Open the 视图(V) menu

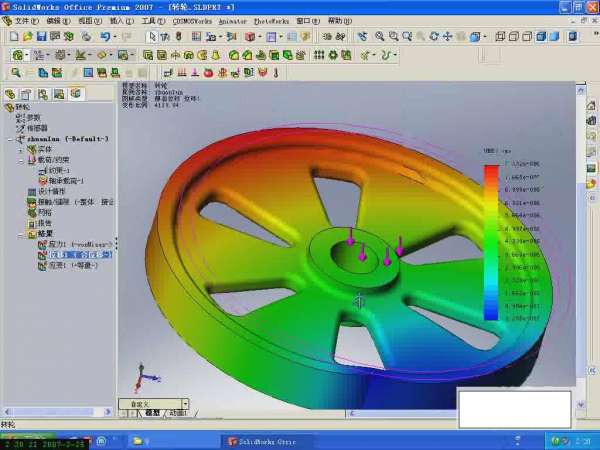90,21
